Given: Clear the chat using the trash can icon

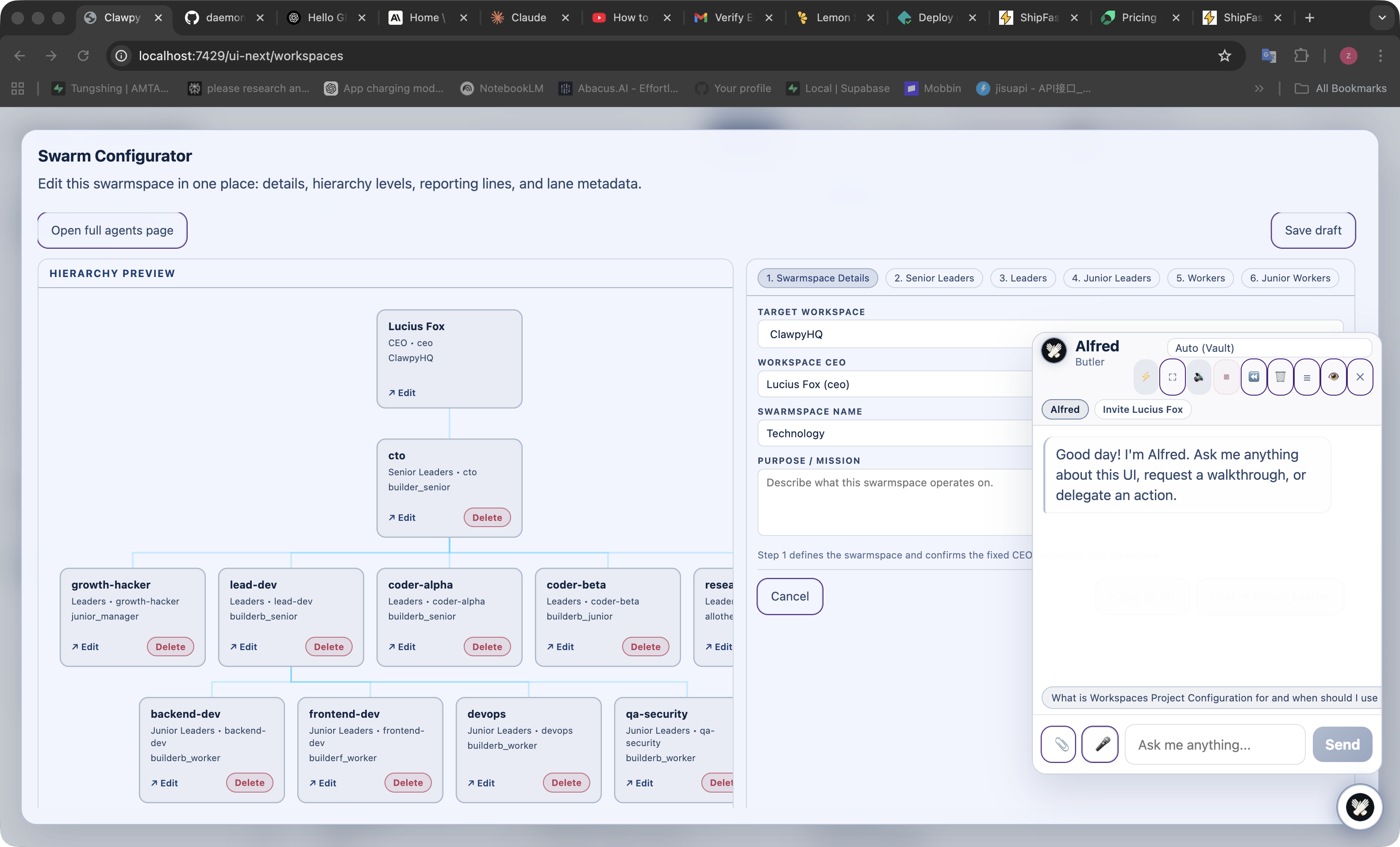Looking at the screenshot, I should pyautogui.click(x=1280, y=377).
